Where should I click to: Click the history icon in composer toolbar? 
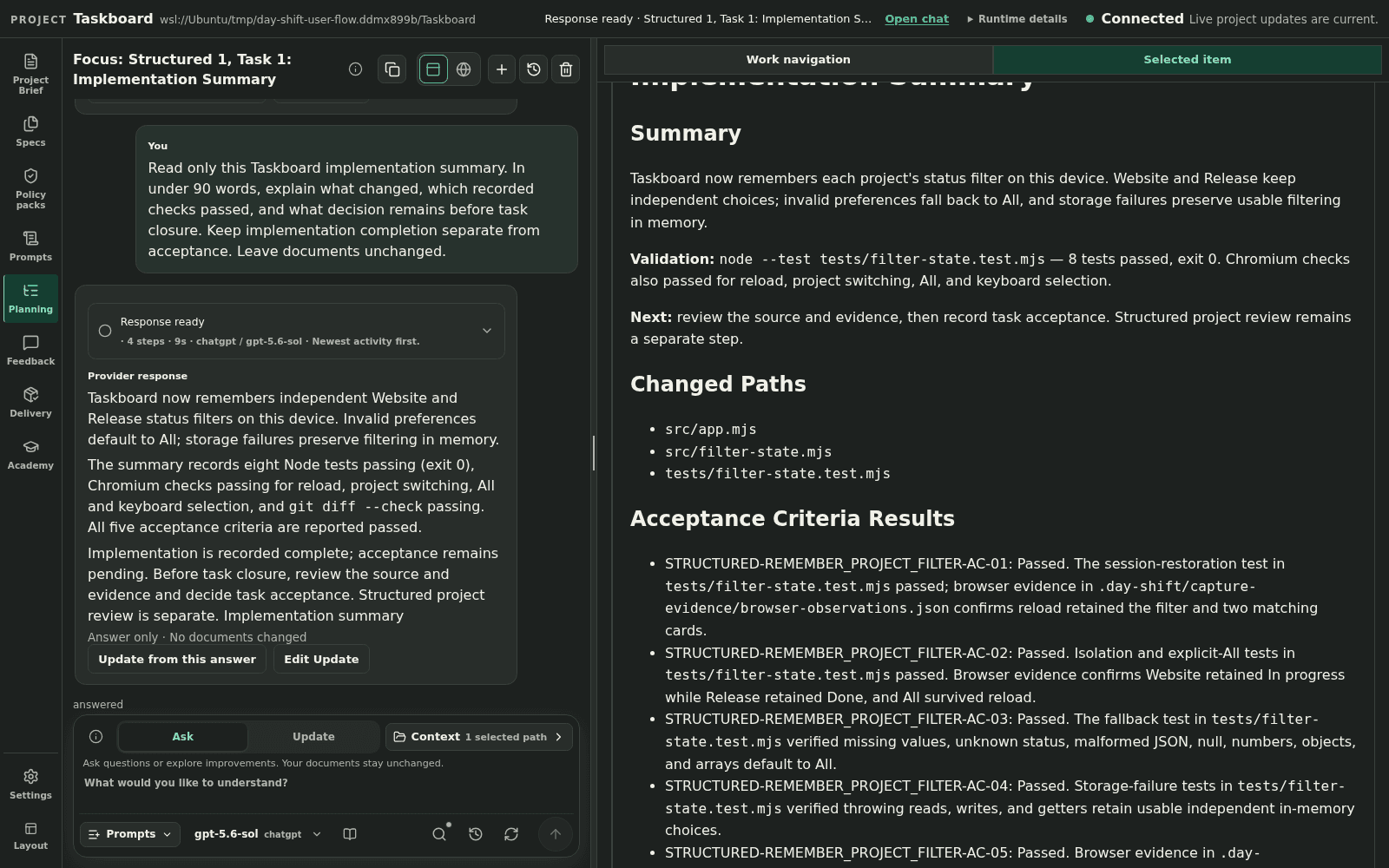coord(476,834)
